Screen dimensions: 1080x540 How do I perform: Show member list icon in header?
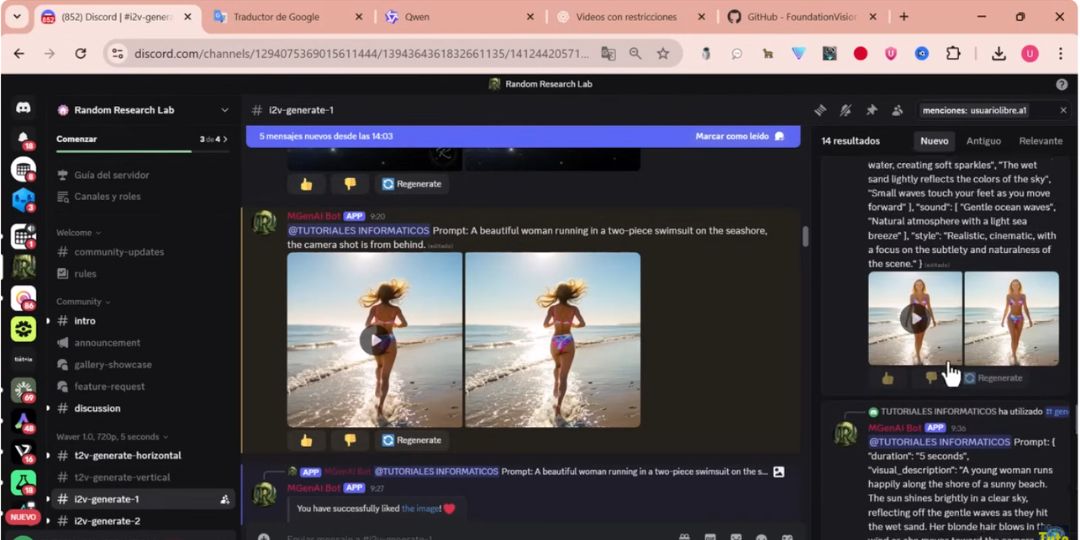coord(897,110)
